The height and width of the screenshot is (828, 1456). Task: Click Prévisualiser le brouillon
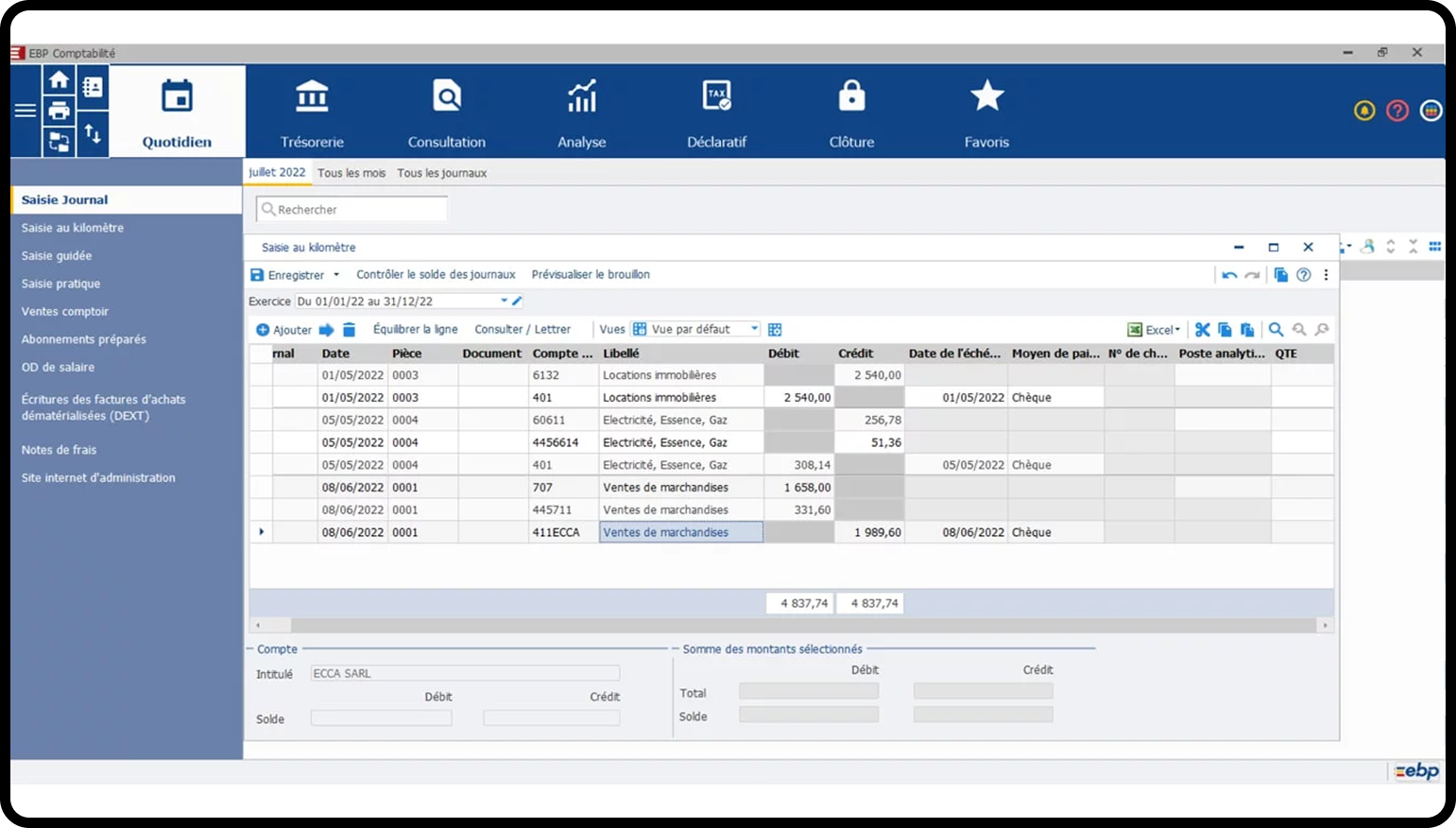[591, 275]
